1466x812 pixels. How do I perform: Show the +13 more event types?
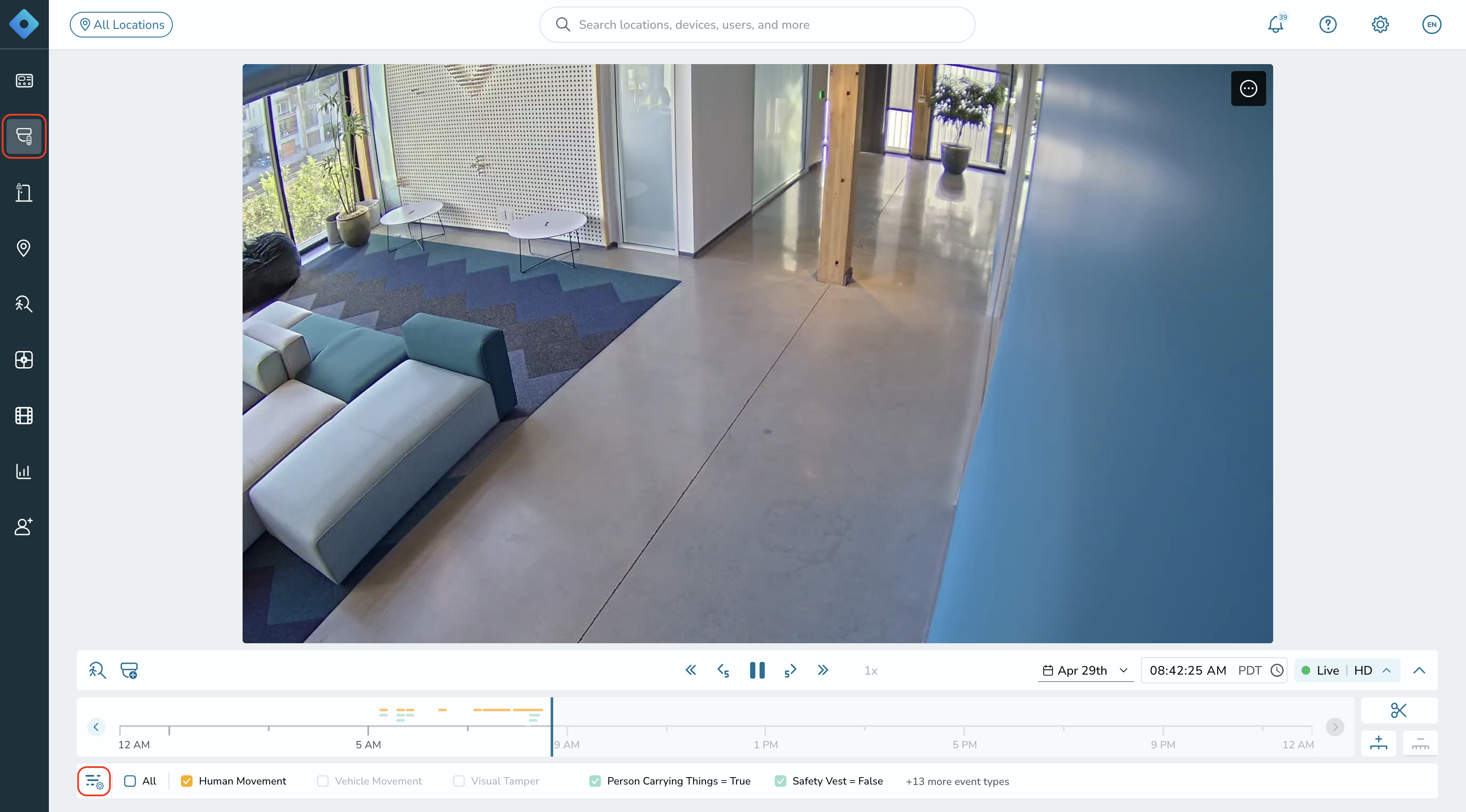pyautogui.click(x=957, y=782)
